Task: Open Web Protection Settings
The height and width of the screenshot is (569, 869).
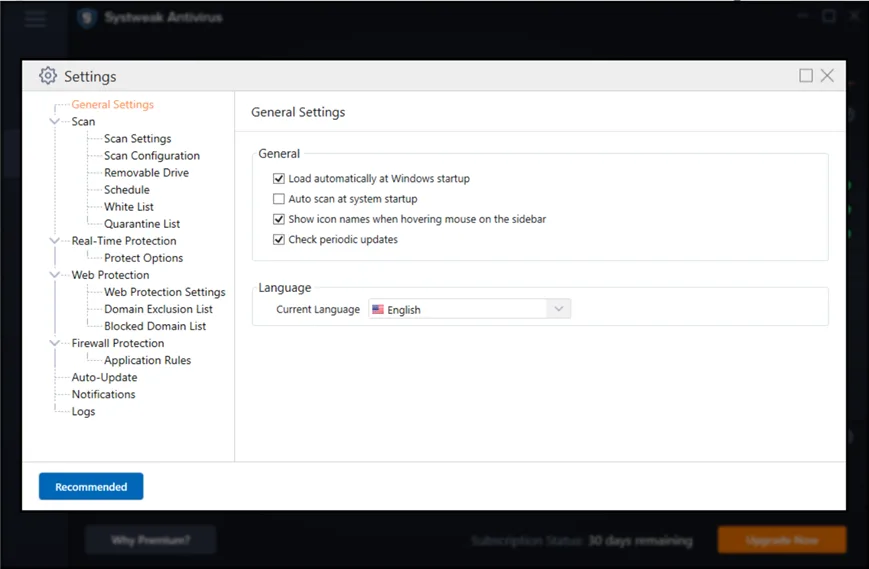Action: coord(165,292)
